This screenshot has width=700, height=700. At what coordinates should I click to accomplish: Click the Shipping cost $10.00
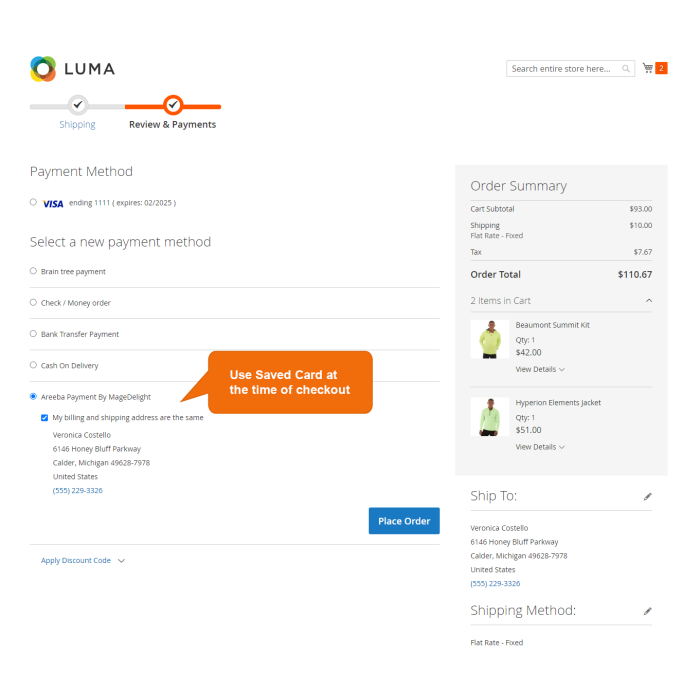point(641,225)
